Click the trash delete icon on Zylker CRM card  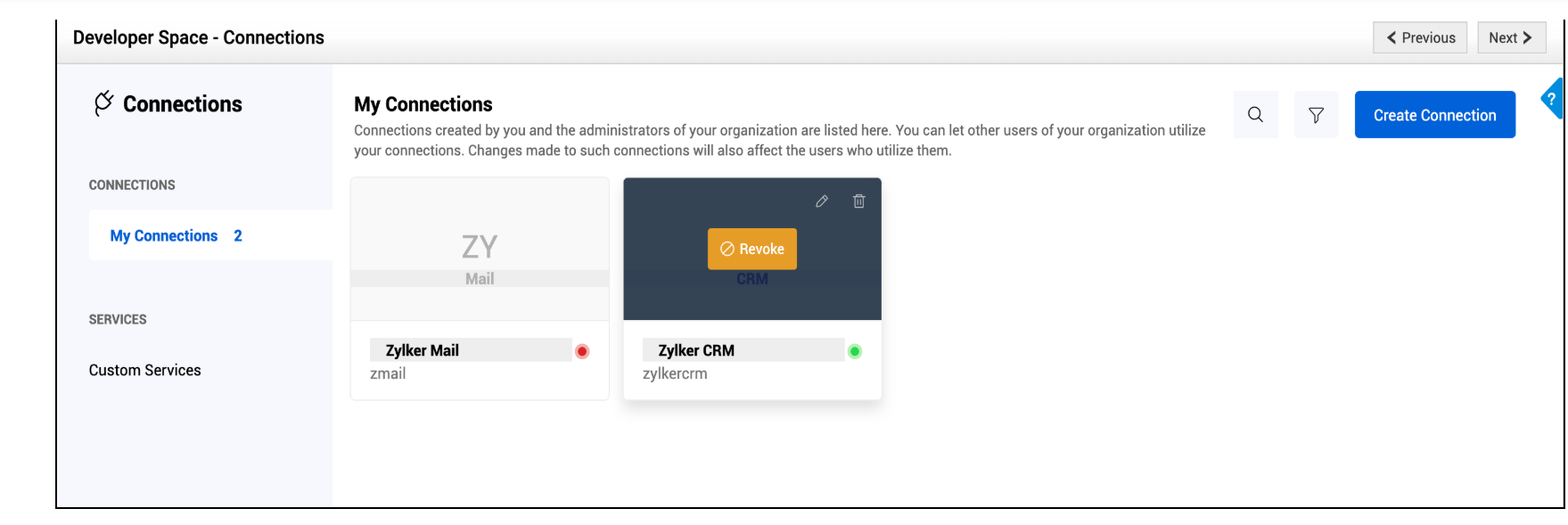click(859, 201)
